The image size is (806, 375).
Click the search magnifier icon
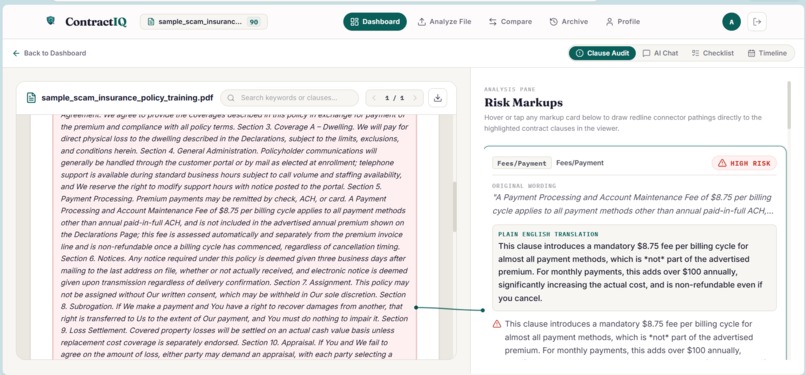(231, 98)
